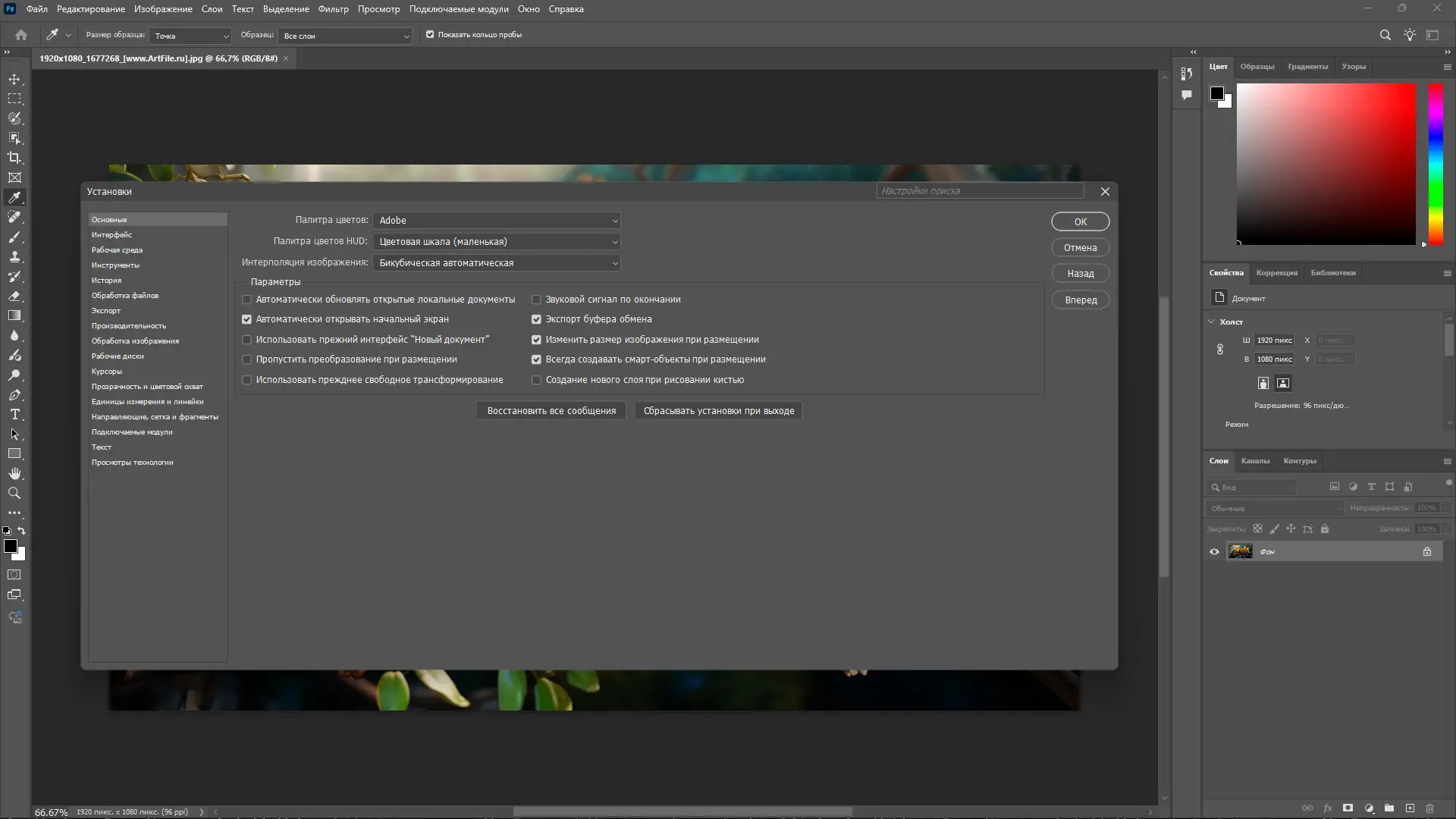This screenshot has width=1456, height=819.
Task: Click the "Восстановить все сообщения" button
Action: tap(551, 411)
